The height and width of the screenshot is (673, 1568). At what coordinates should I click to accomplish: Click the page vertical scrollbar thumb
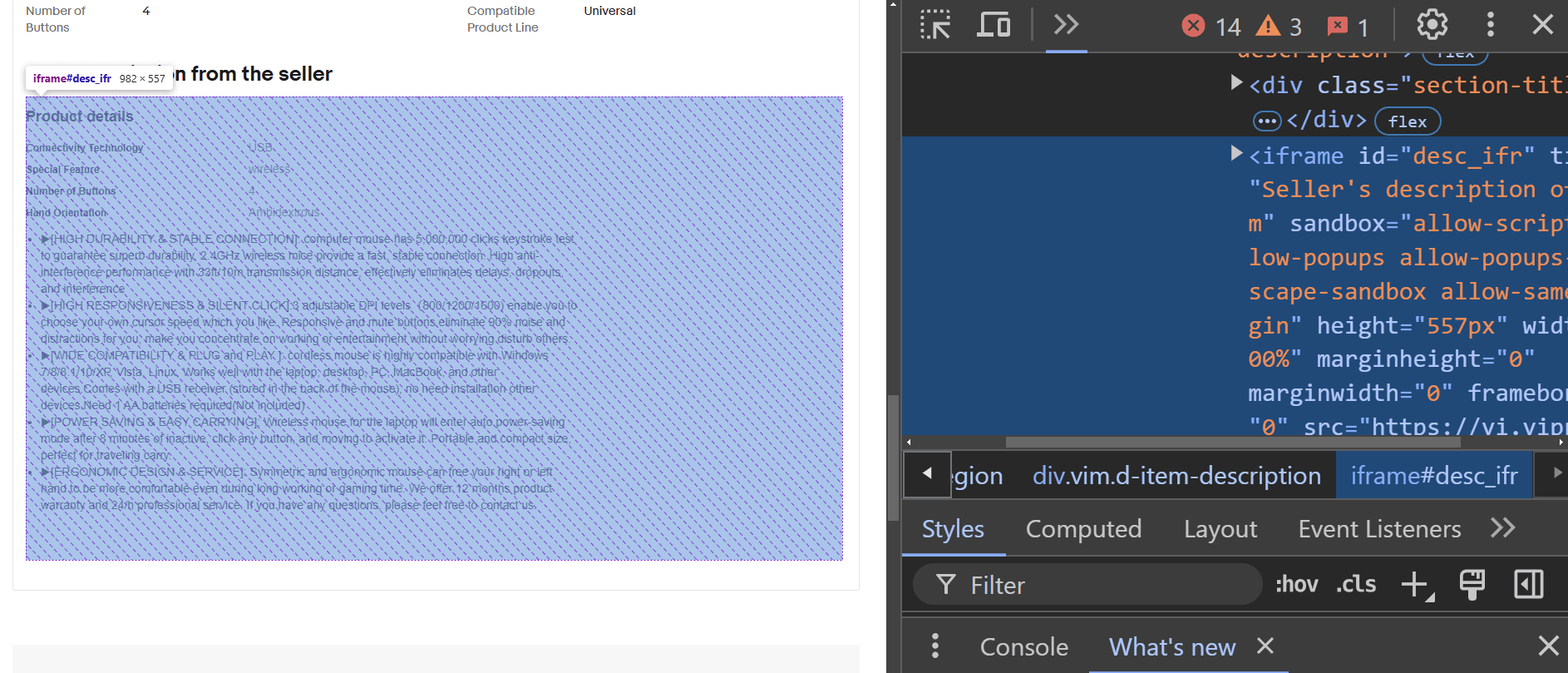(x=893, y=457)
